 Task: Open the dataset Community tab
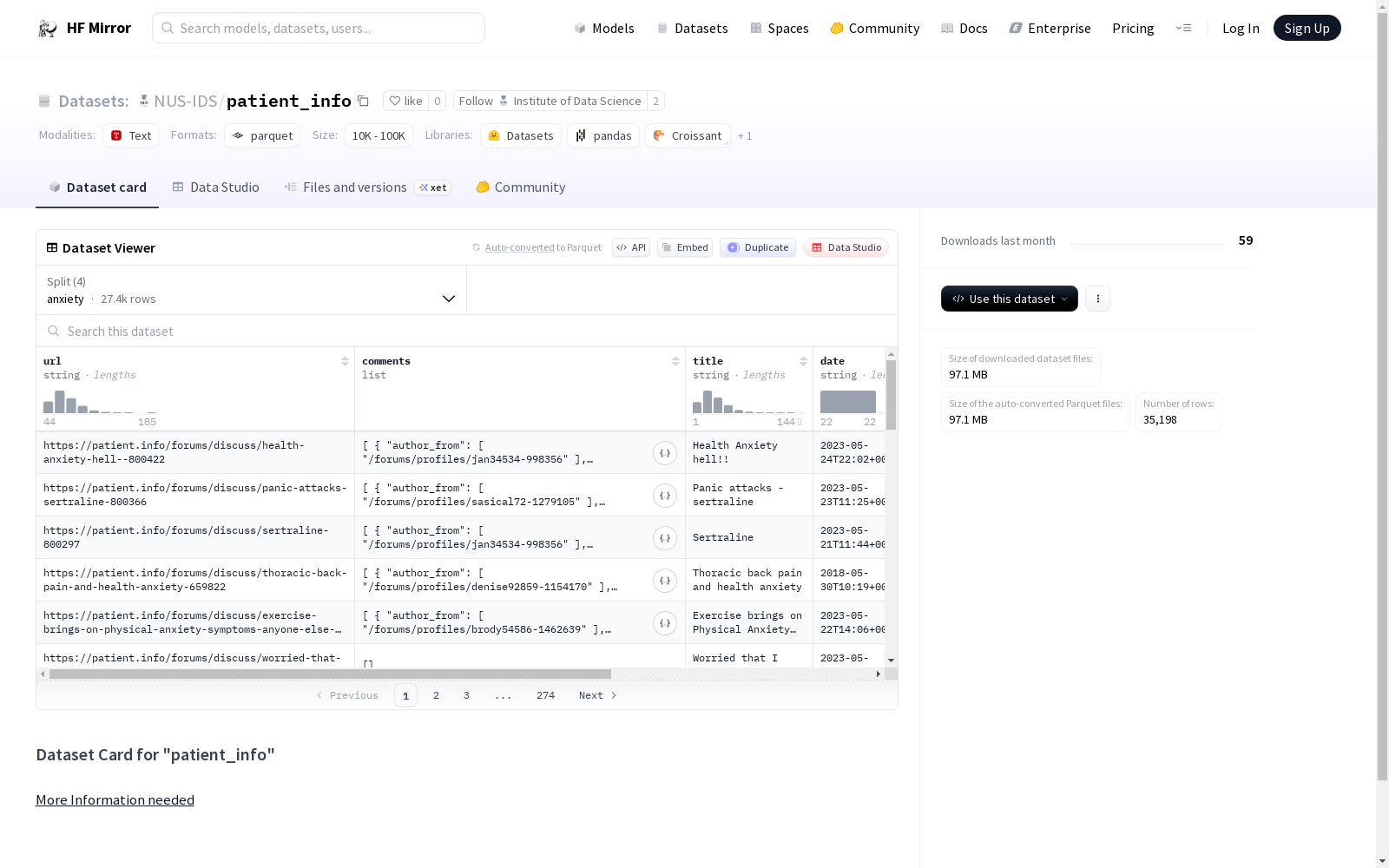(x=520, y=187)
